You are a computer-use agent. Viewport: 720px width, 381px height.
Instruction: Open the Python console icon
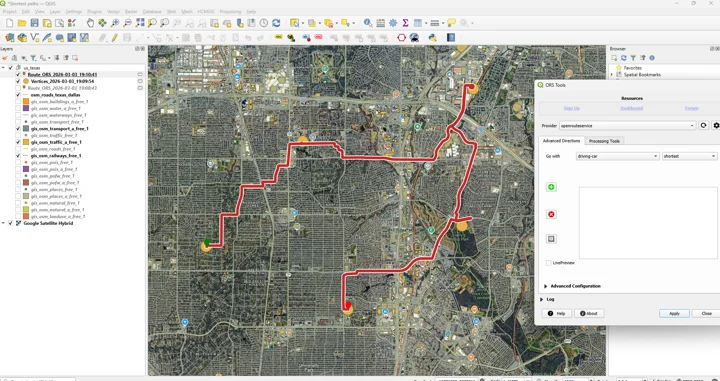[432, 38]
